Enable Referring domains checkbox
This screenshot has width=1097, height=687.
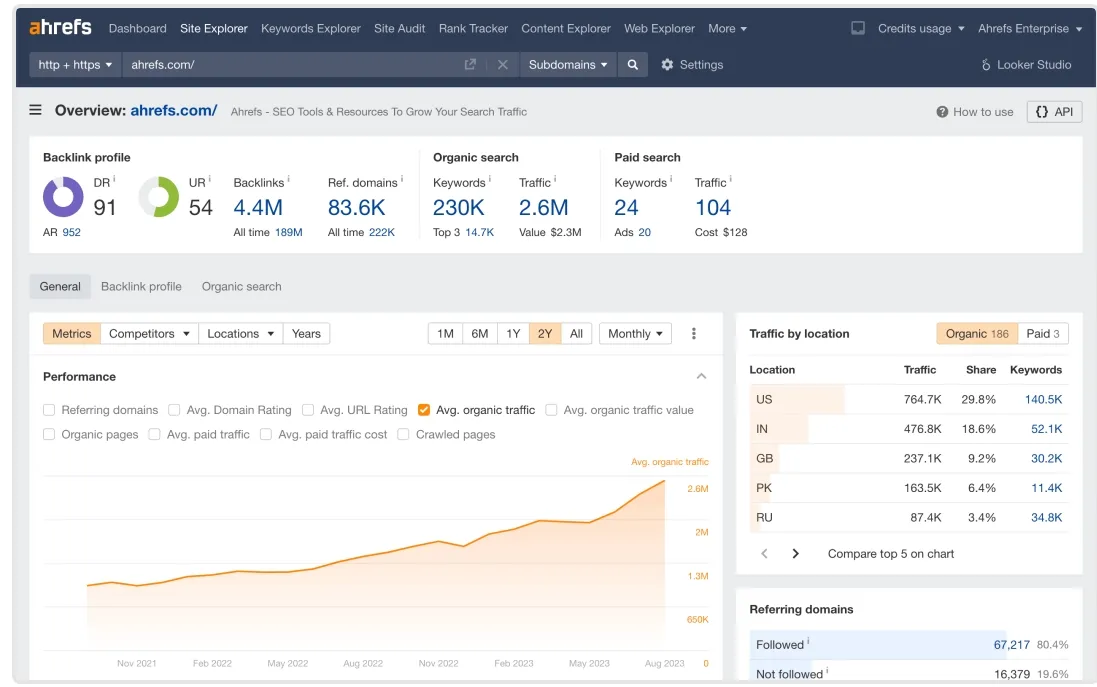(49, 410)
